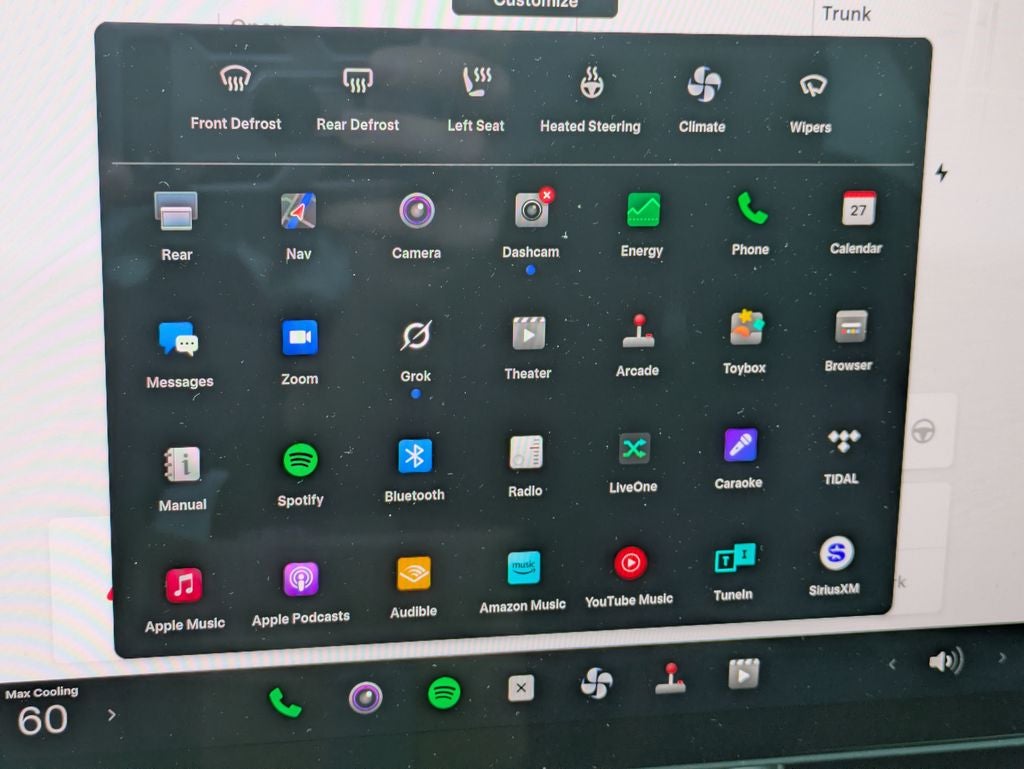Tap the speaker volume icon
Screen dimensions: 1024x769
pyautogui.click(x=946, y=661)
